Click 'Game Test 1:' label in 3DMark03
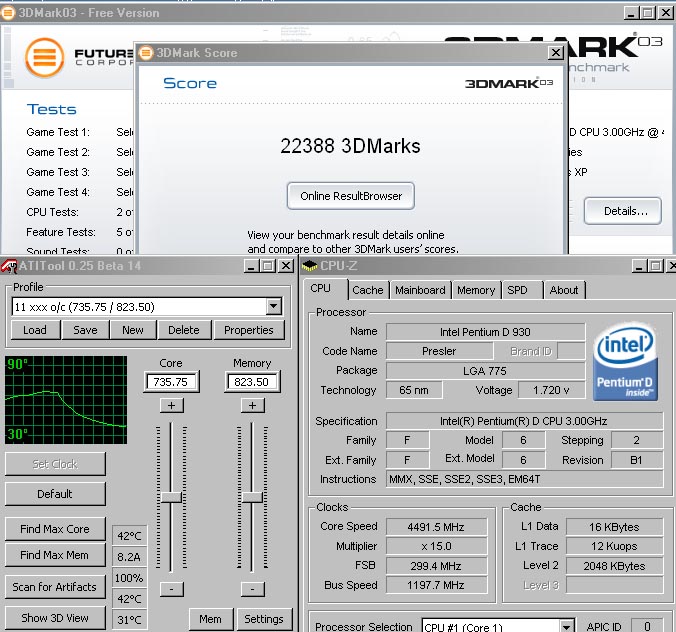This screenshot has width=676, height=632. coord(58,132)
